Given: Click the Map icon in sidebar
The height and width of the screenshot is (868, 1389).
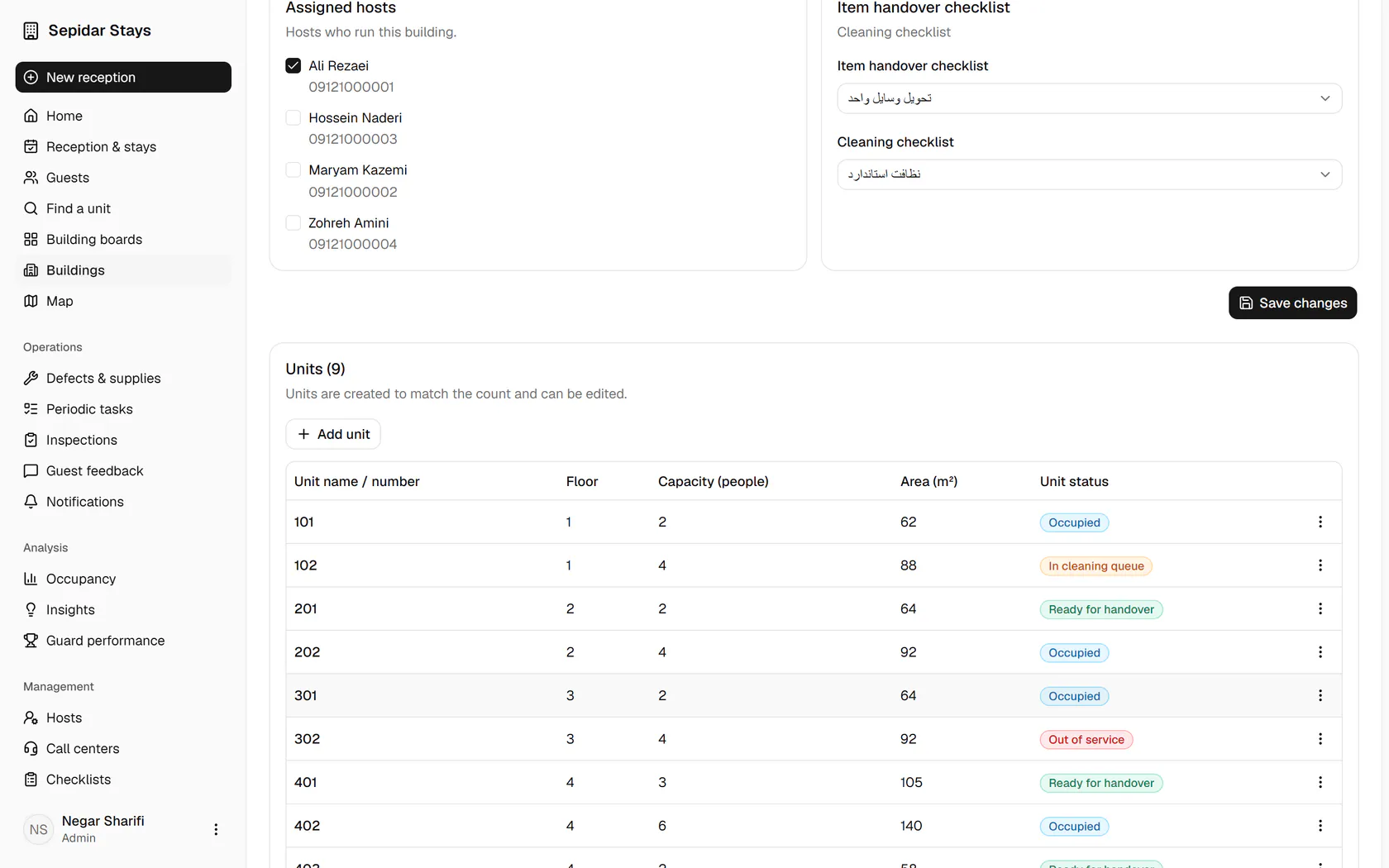Looking at the screenshot, I should click(x=31, y=301).
